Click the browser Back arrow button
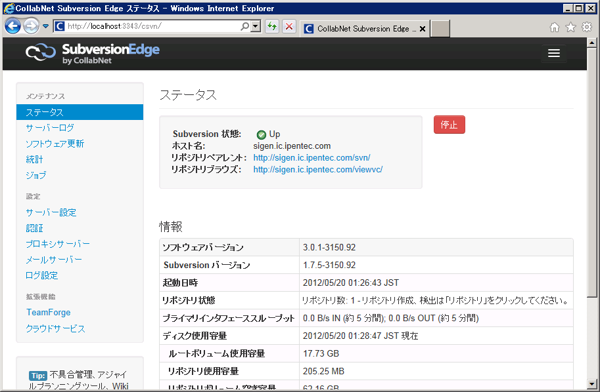 (13, 26)
